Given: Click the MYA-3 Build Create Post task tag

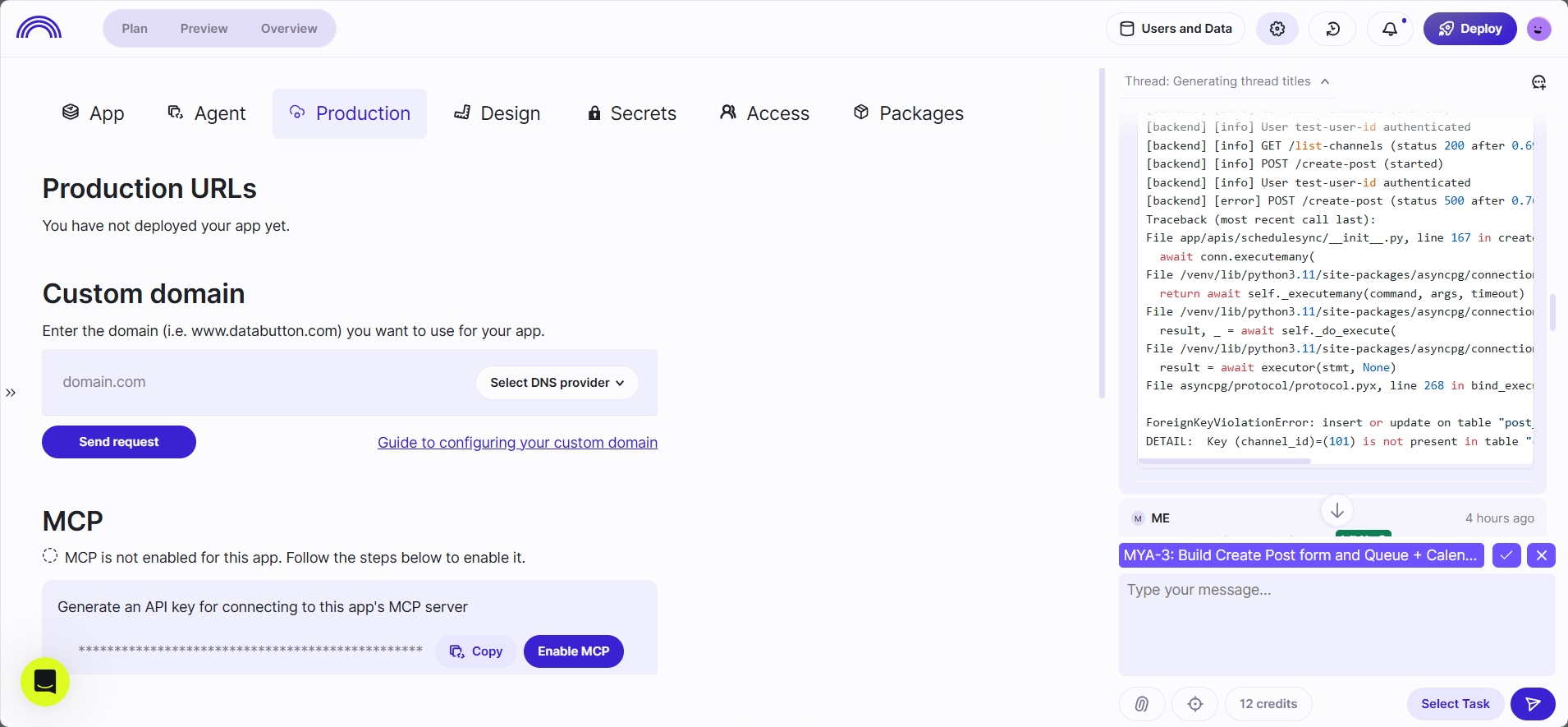Looking at the screenshot, I should tap(1301, 555).
